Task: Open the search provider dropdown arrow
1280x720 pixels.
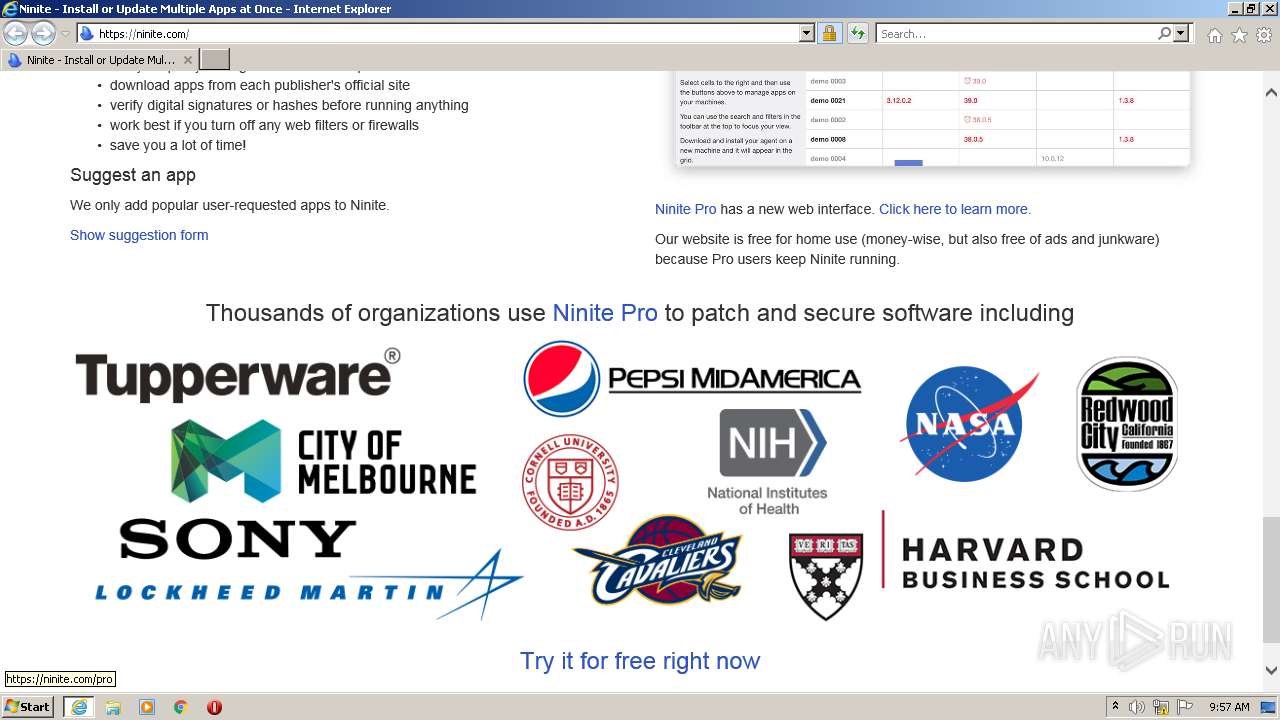Action: [1181, 34]
